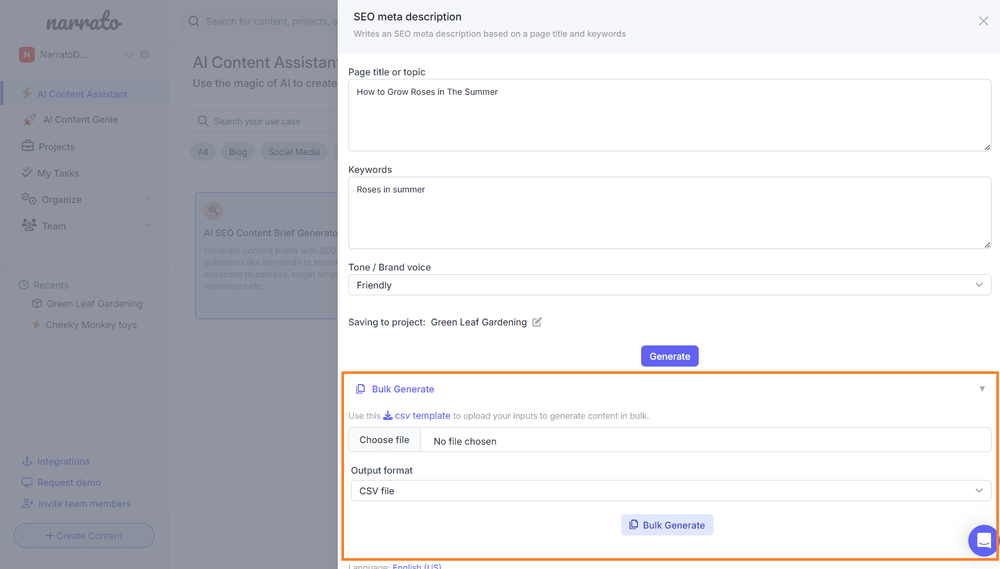Click the Keywords text area

(x=670, y=213)
